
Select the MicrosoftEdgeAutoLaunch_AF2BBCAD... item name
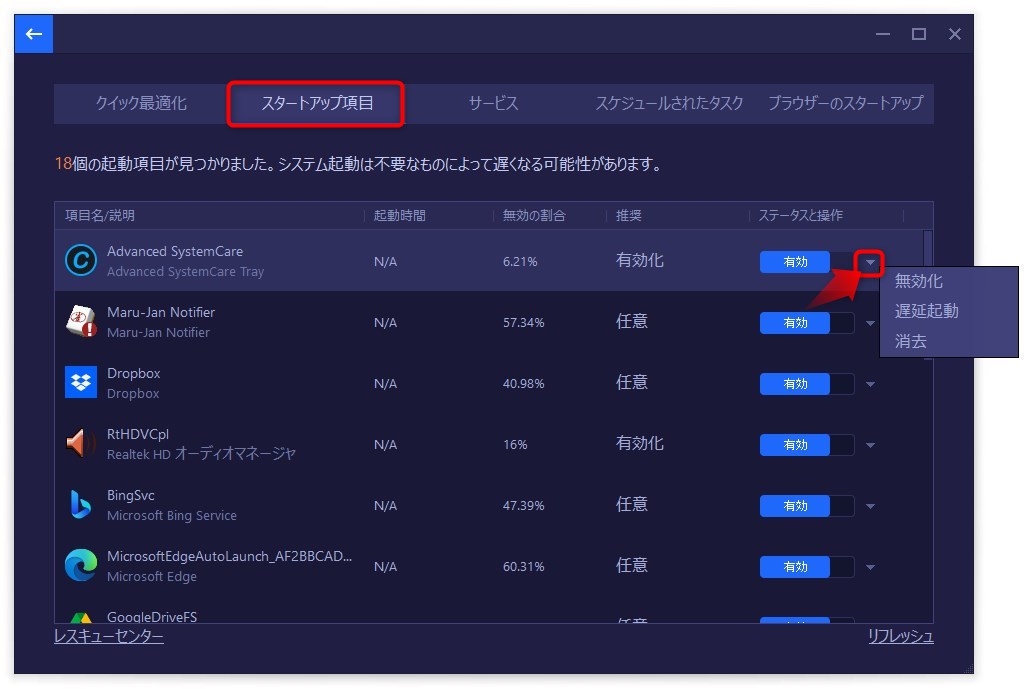(x=229, y=556)
